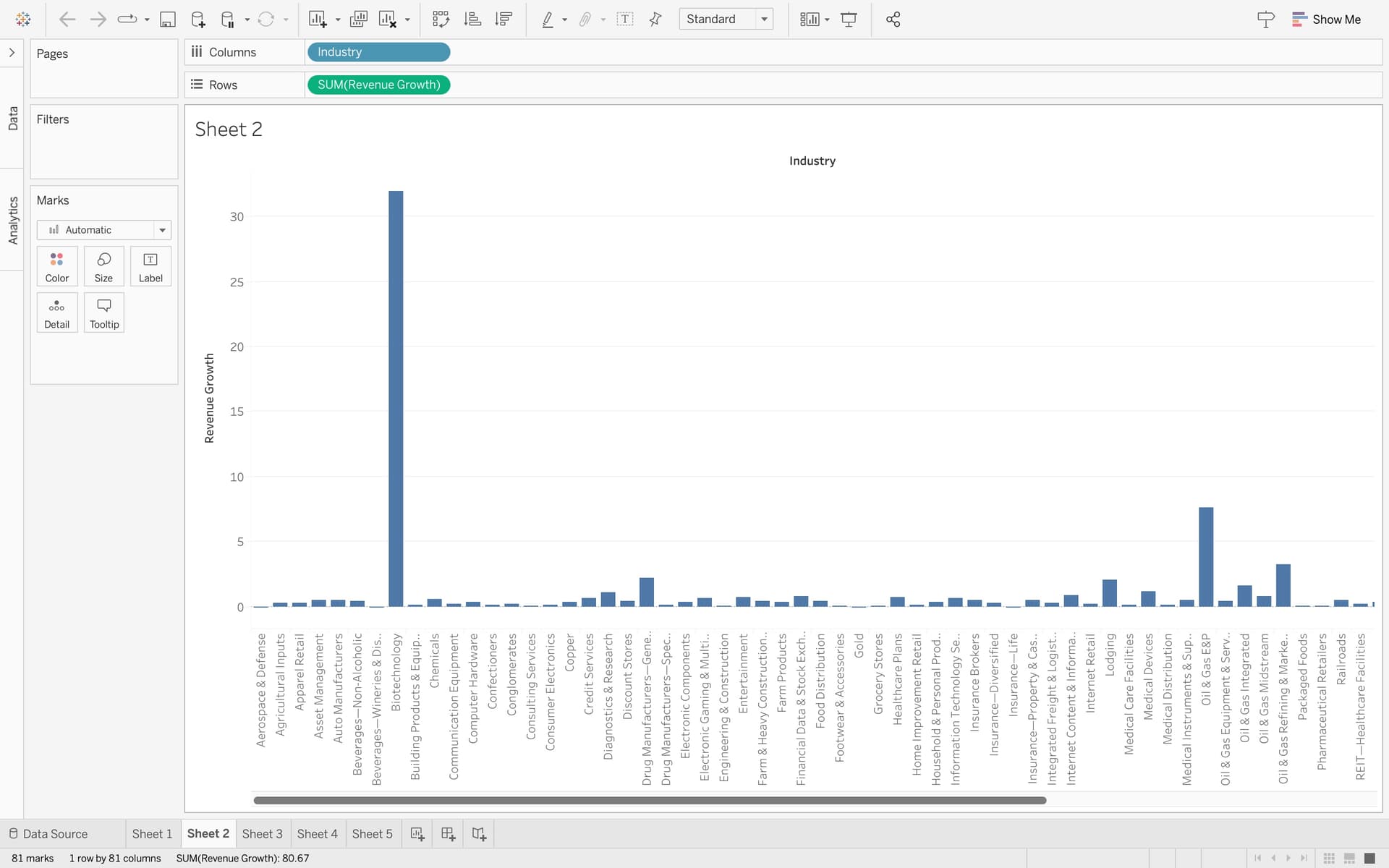The width and height of the screenshot is (1389, 868).
Task: Toggle mark labels with text icon
Action: coord(625,20)
